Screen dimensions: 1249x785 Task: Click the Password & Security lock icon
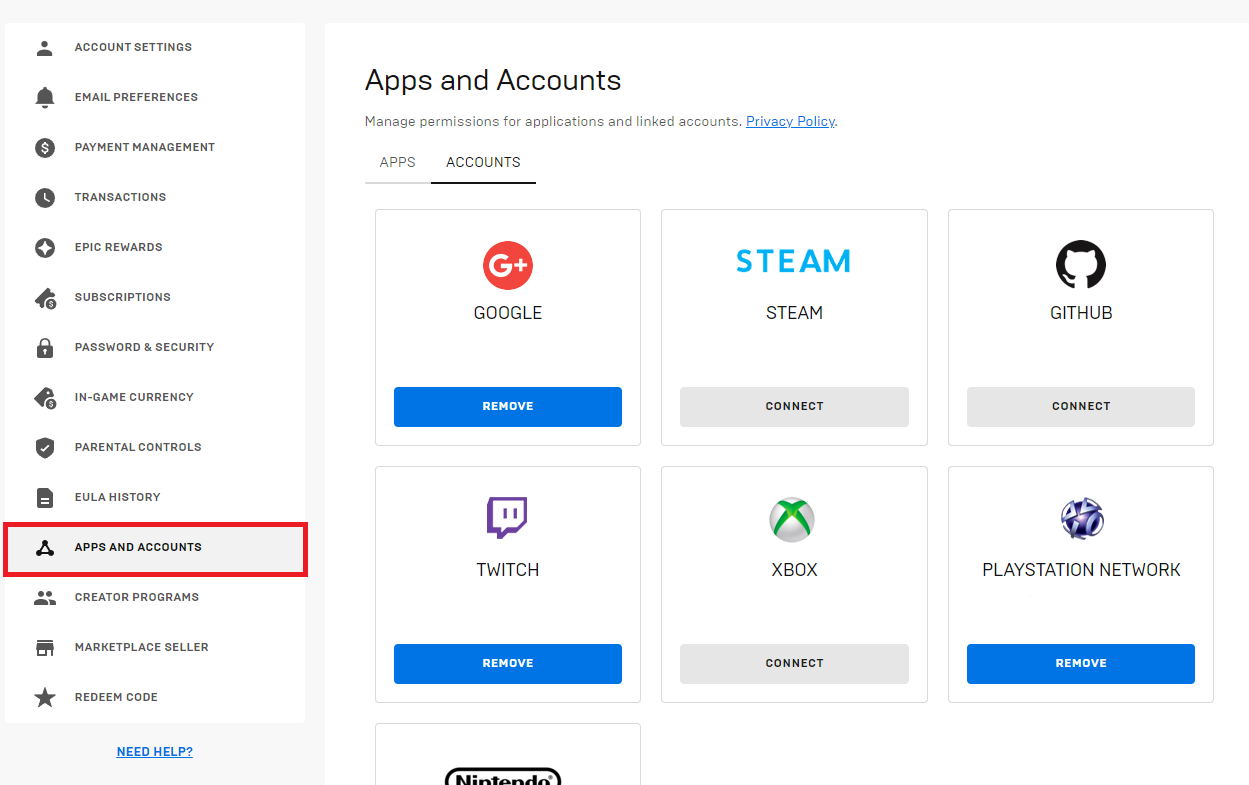(x=45, y=348)
